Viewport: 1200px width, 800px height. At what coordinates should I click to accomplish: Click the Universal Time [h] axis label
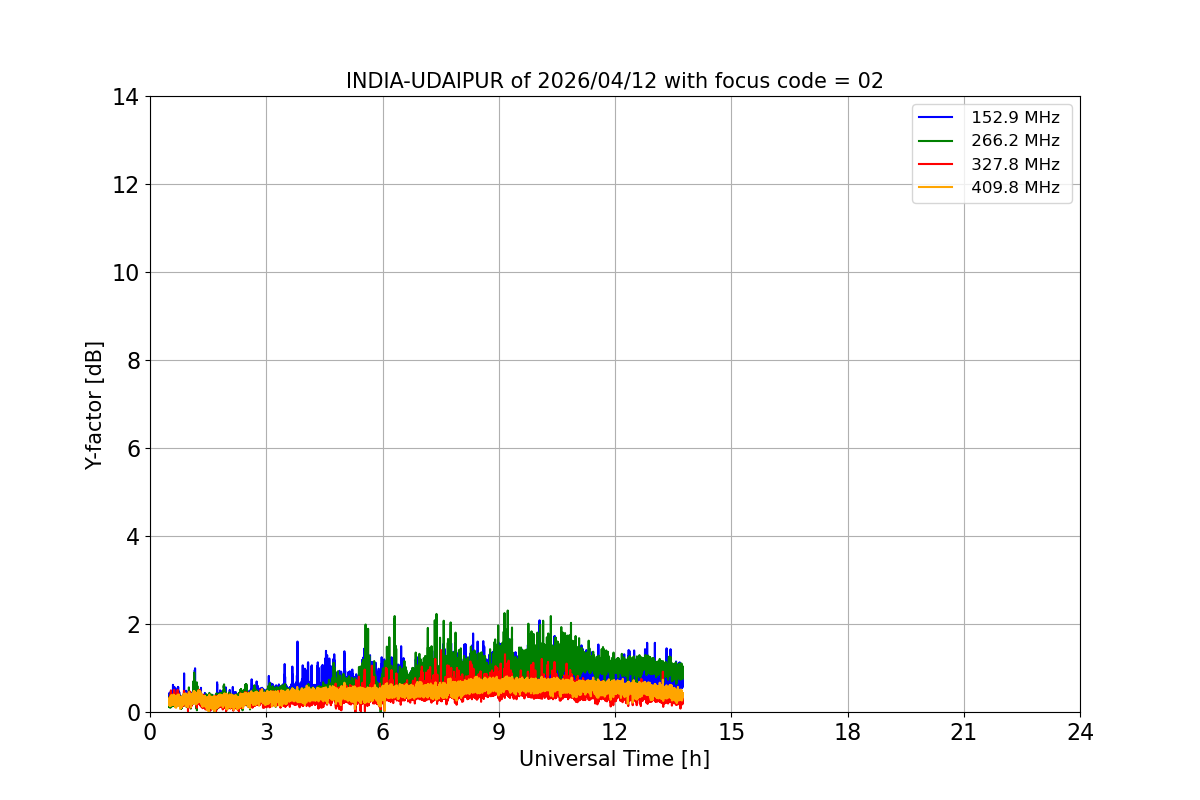614,759
